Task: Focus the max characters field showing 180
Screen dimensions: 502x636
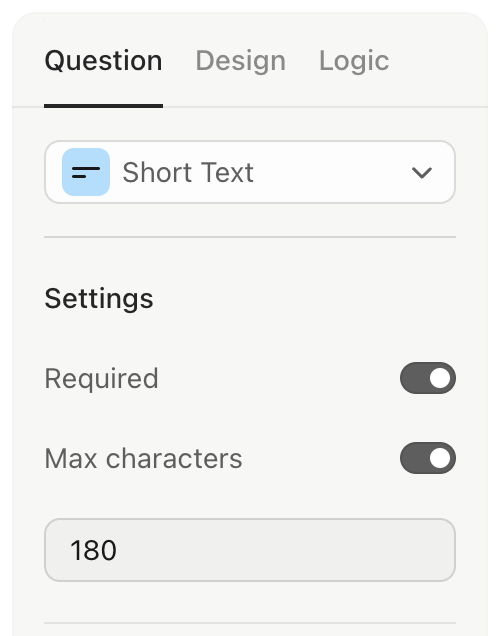Action: [x=250, y=550]
